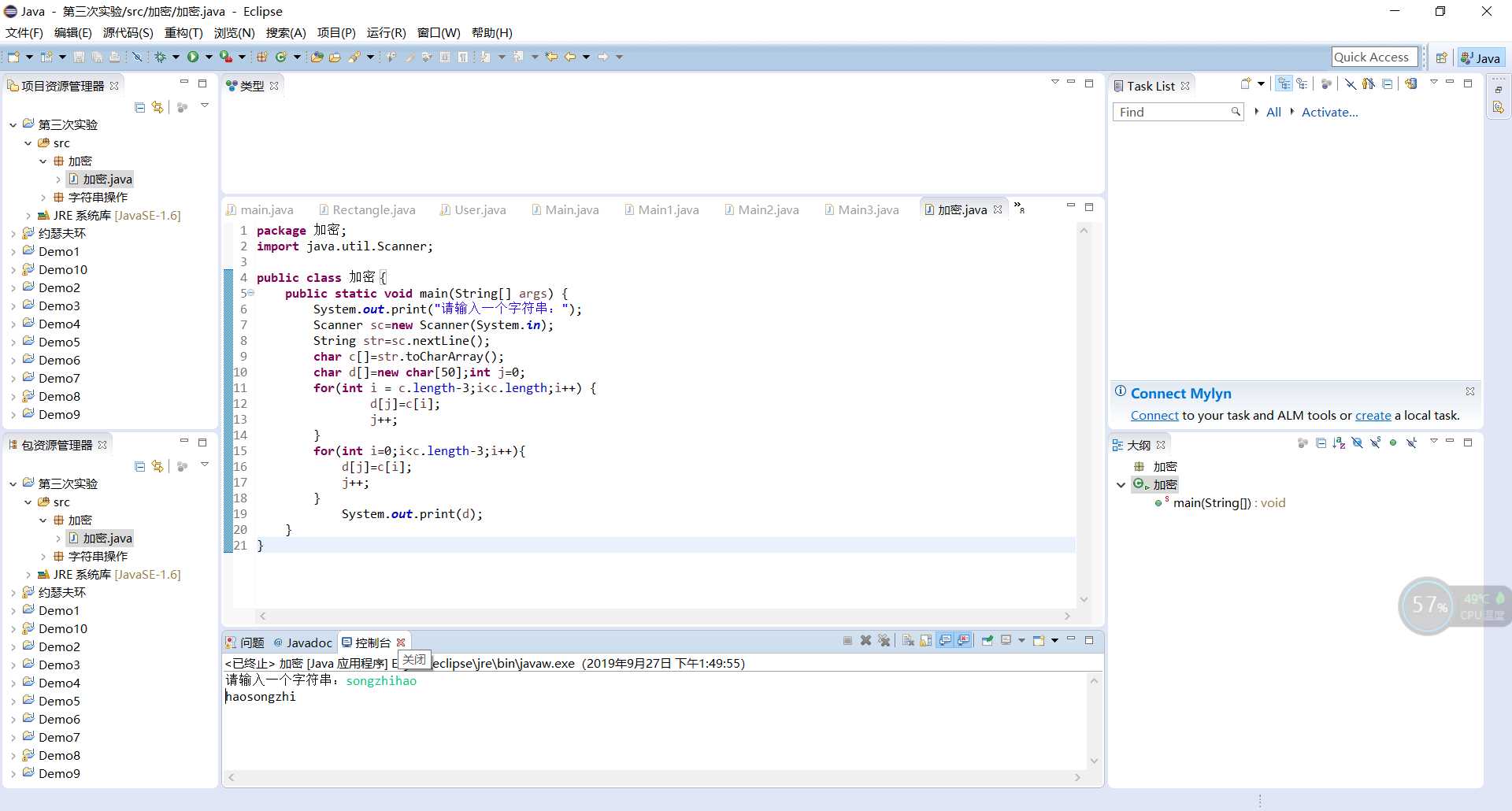Click the Open Console icon
This screenshot has width=1512, height=811.
(x=1038, y=640)
